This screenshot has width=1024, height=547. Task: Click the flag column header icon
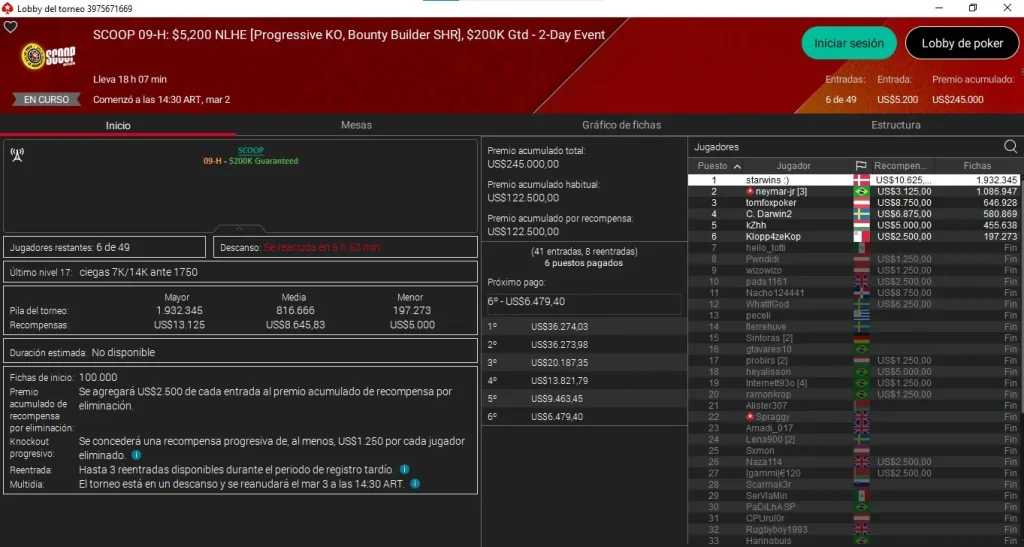point(861,166)
